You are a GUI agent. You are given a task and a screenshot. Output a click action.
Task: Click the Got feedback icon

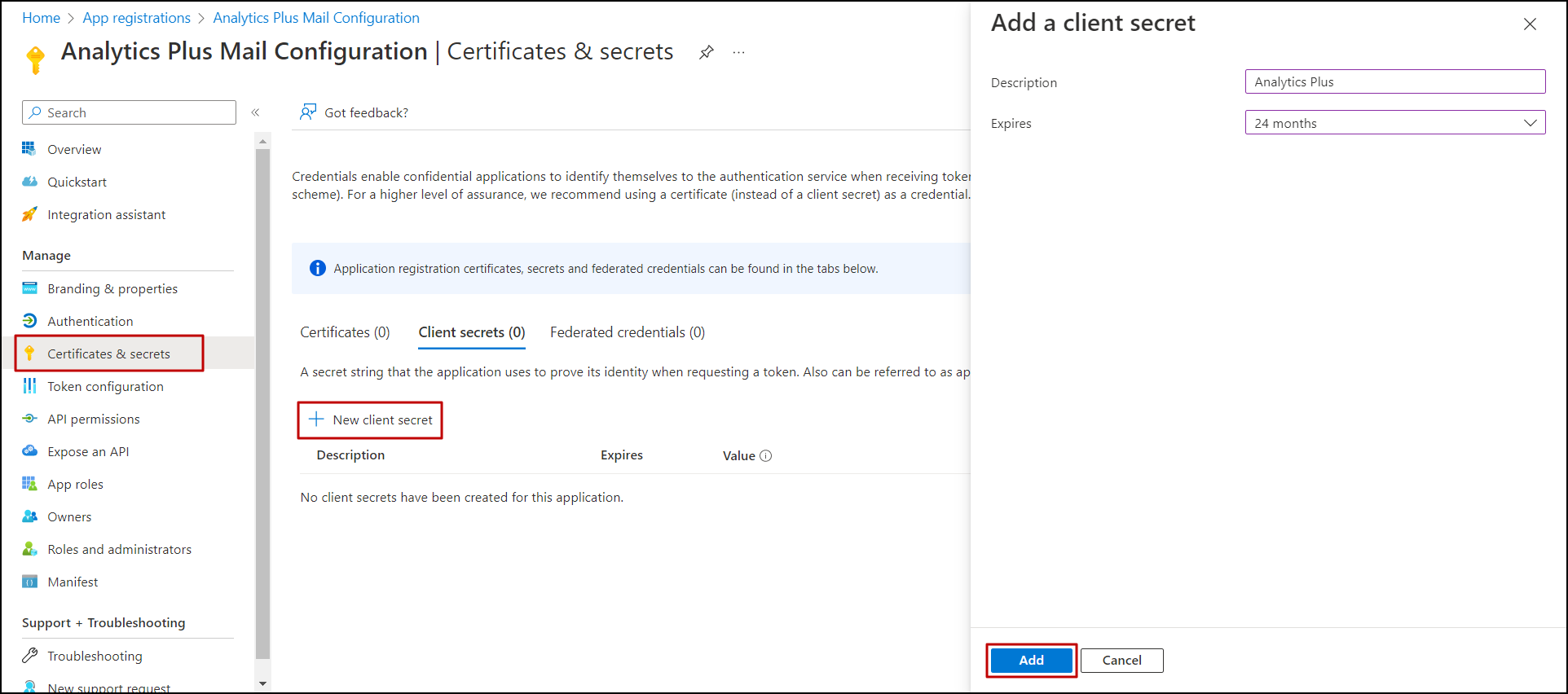point(308,112)
